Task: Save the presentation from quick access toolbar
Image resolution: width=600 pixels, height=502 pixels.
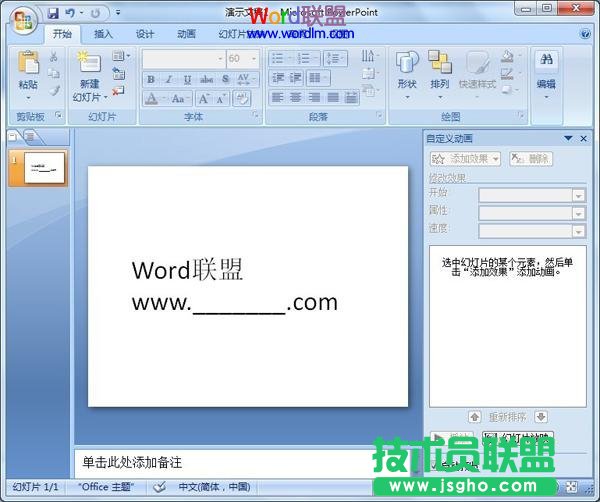Action: (53, 13)
